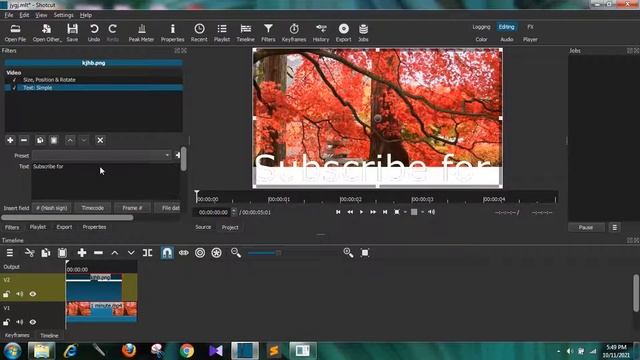Screen dimensions: 640x360
Task: Lock the V1 track
Action: (x=6, y=322)
